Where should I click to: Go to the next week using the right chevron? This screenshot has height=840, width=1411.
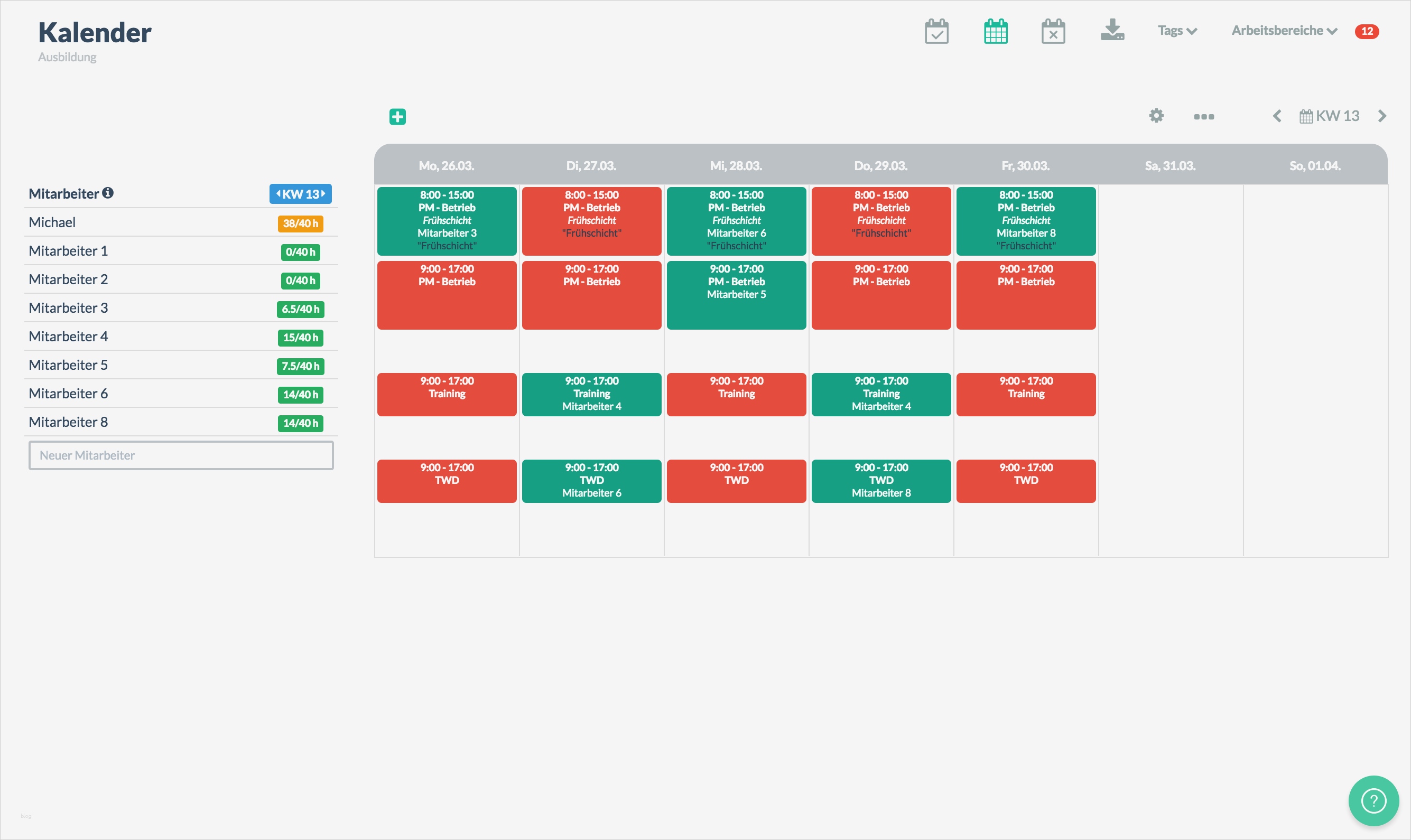1382,116
